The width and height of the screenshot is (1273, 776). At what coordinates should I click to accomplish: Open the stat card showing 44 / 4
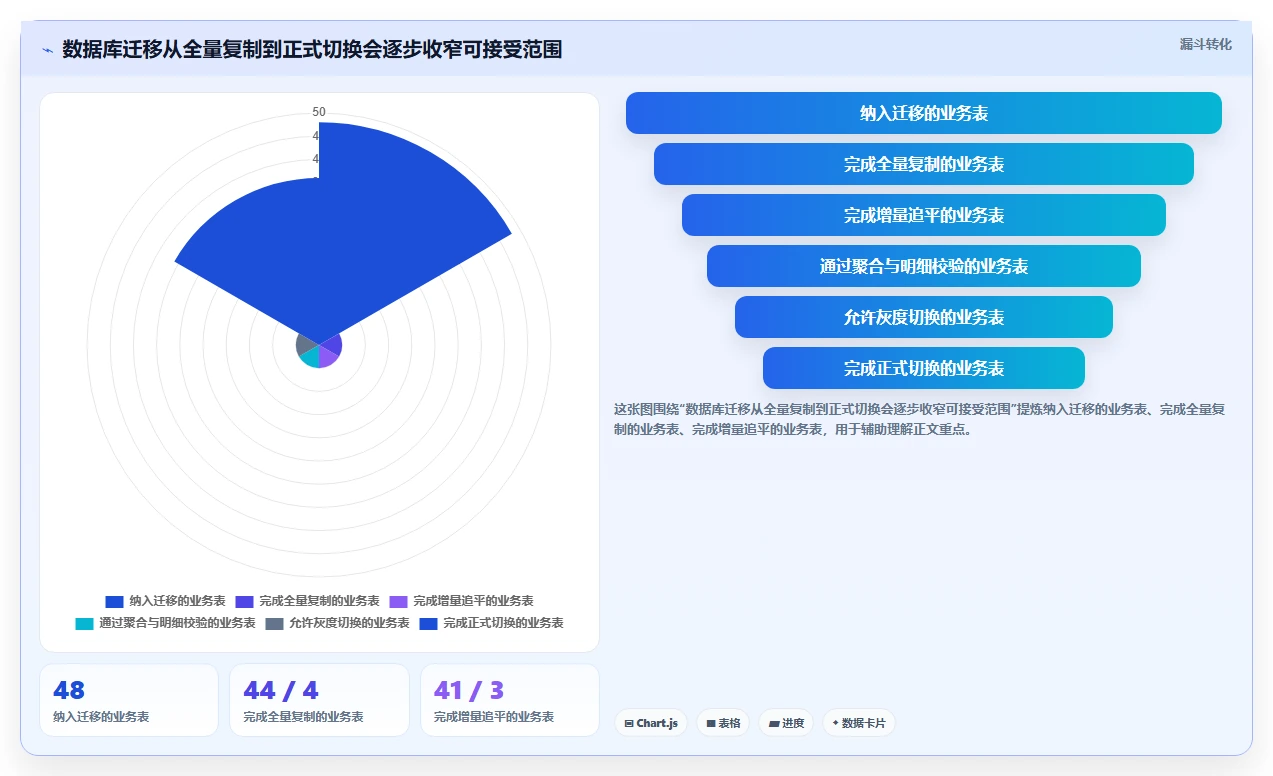tap(319, 700)
